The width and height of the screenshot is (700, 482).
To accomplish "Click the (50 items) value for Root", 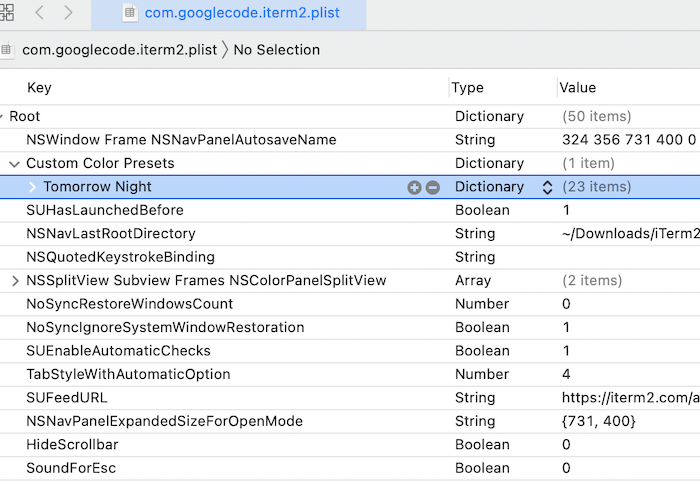I will click(597, 116).
